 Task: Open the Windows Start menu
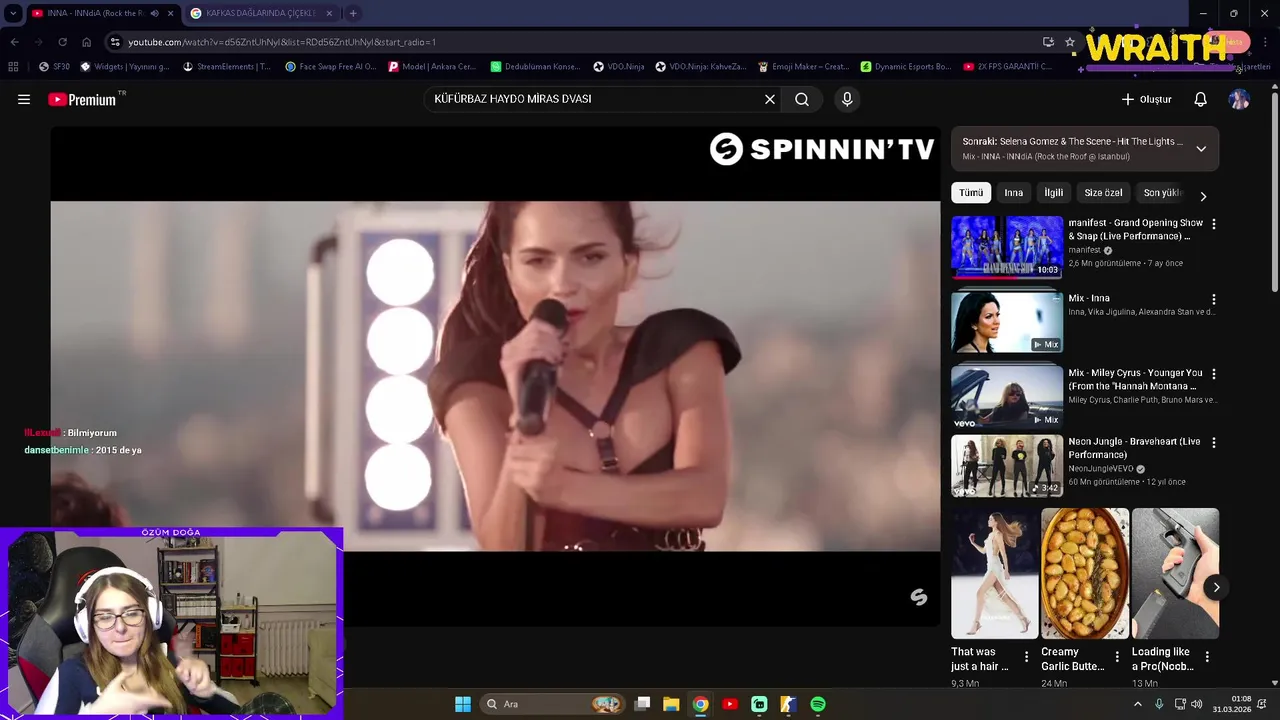click(x=463, y=704)
